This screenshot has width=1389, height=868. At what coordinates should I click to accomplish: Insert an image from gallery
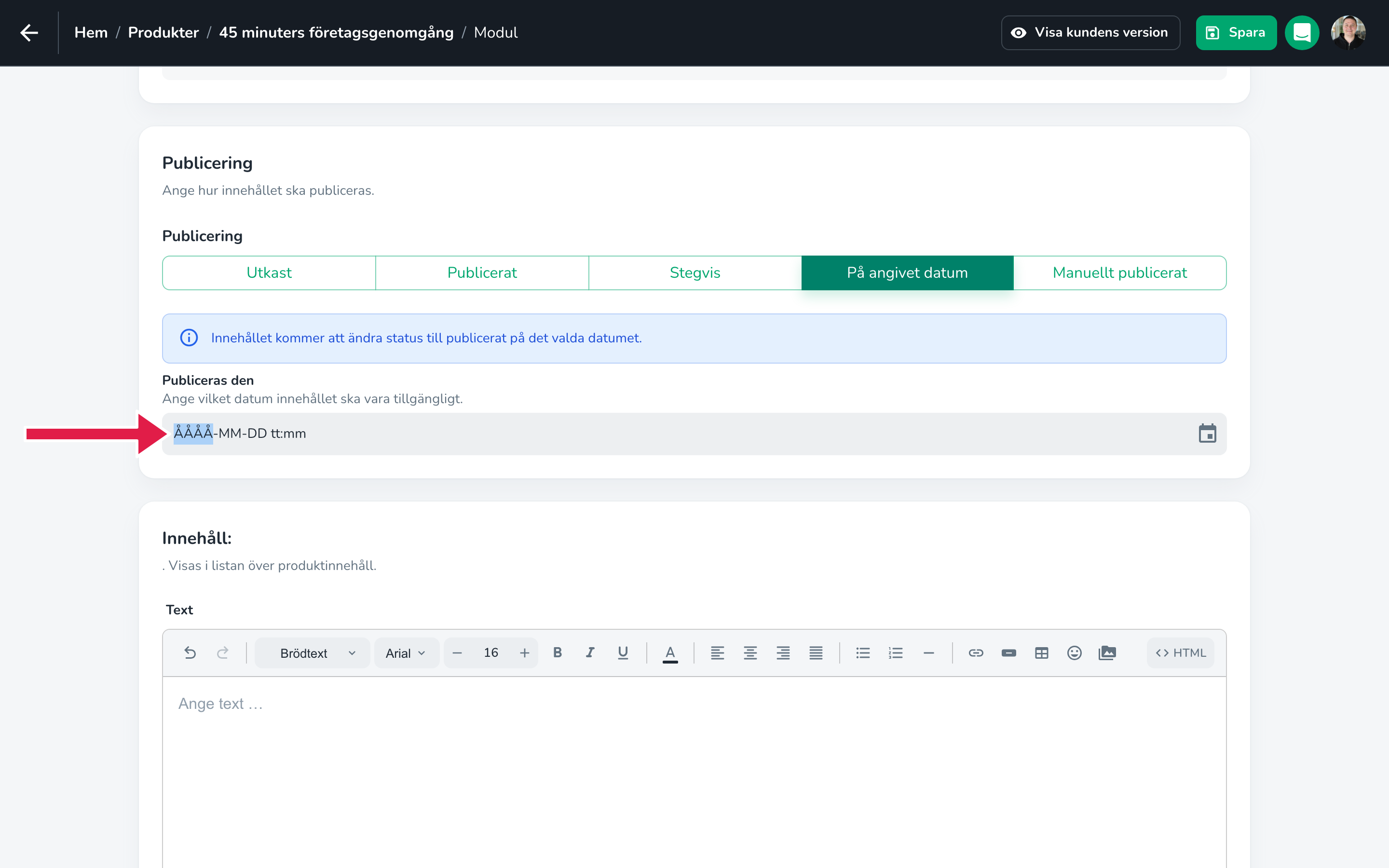pos(1107,653)
